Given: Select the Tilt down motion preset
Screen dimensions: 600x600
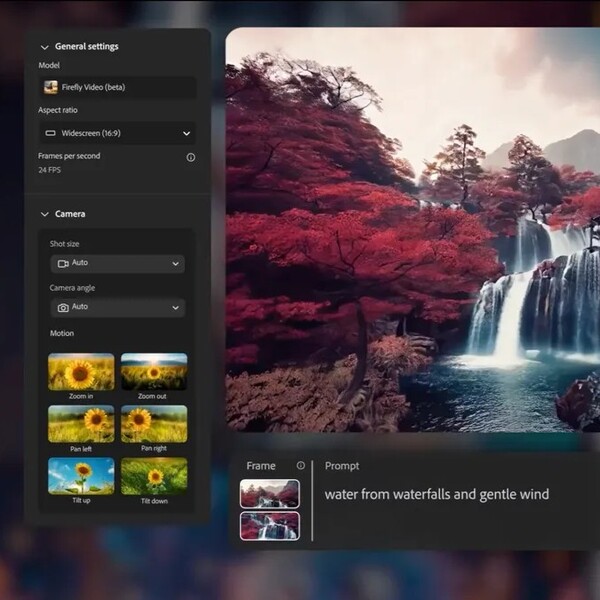Looking at the screenshot, I should click(154, 476).
